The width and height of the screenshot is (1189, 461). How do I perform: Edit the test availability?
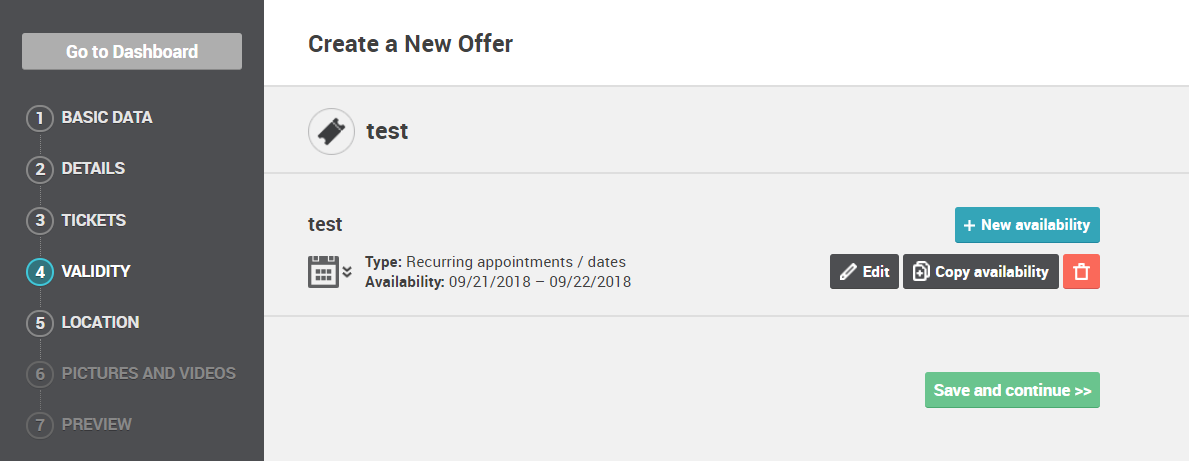[x=864, y=271]
